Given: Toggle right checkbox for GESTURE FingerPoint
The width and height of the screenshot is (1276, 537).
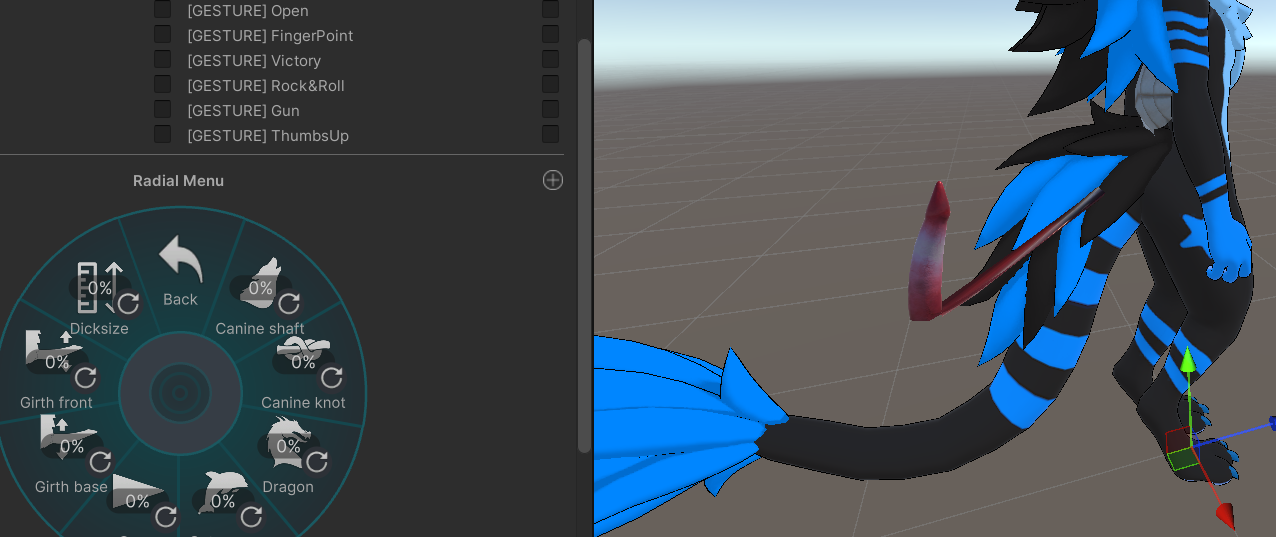Looking at the screenshot, I should 550,35.
